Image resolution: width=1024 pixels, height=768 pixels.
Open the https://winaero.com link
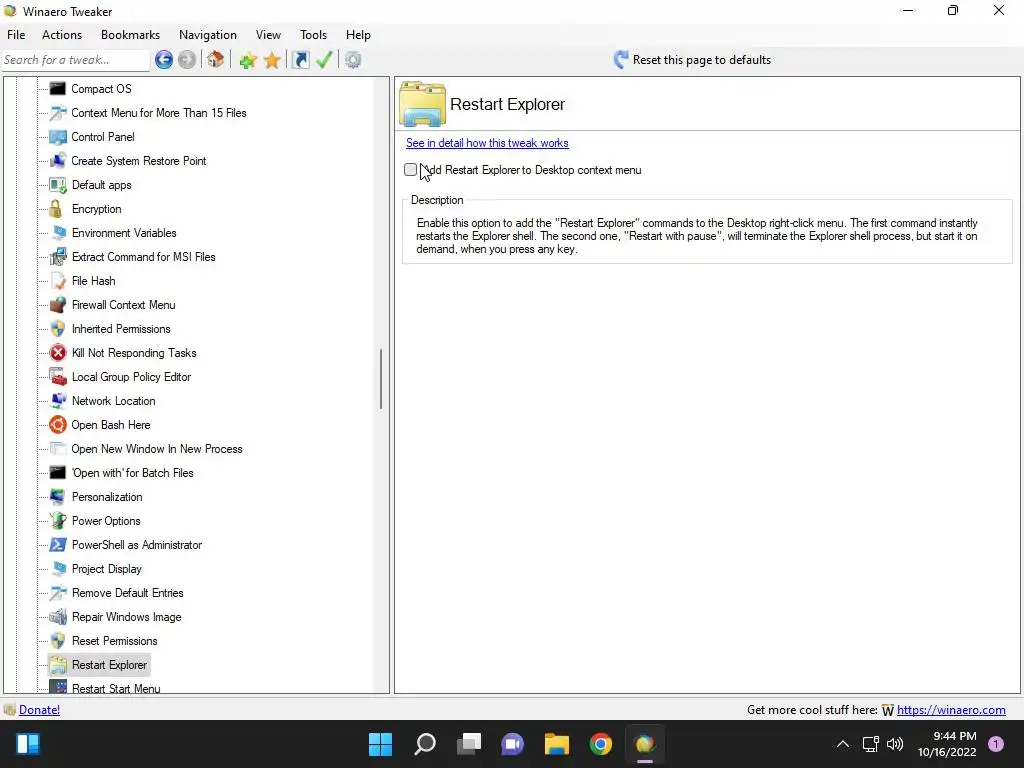[x=951, y=710]
